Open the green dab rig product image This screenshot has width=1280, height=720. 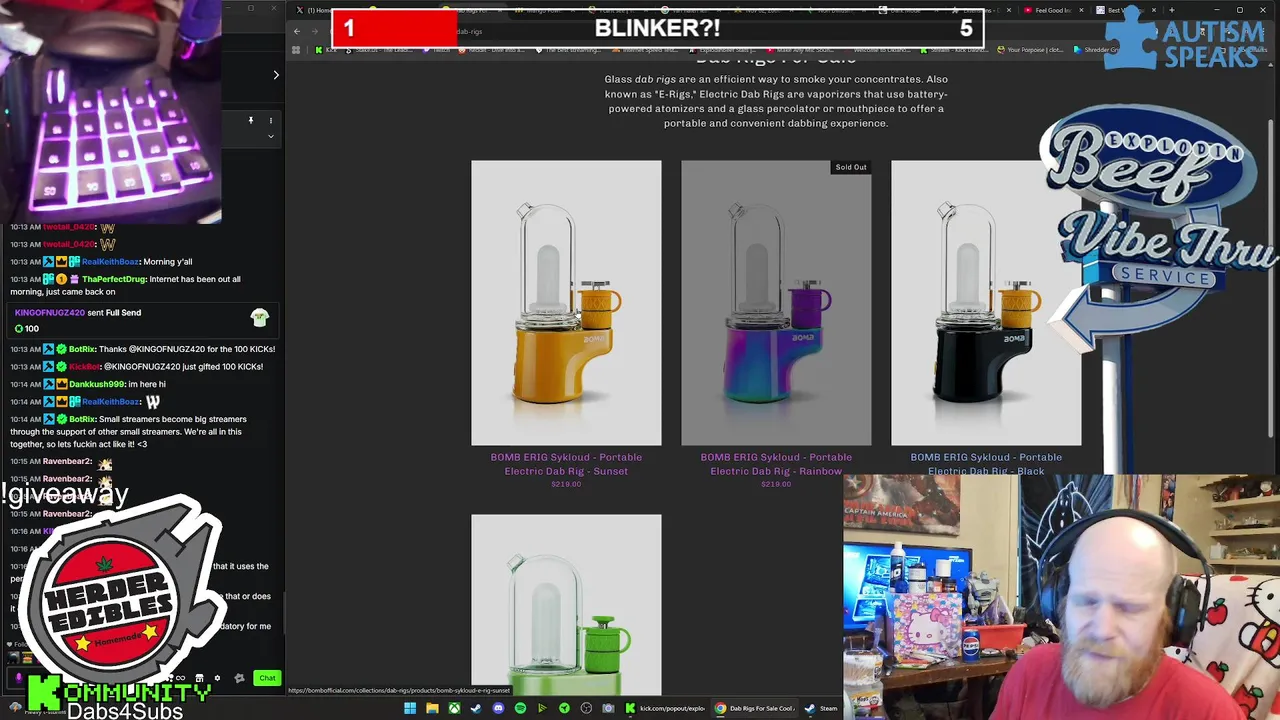[566, 604]
